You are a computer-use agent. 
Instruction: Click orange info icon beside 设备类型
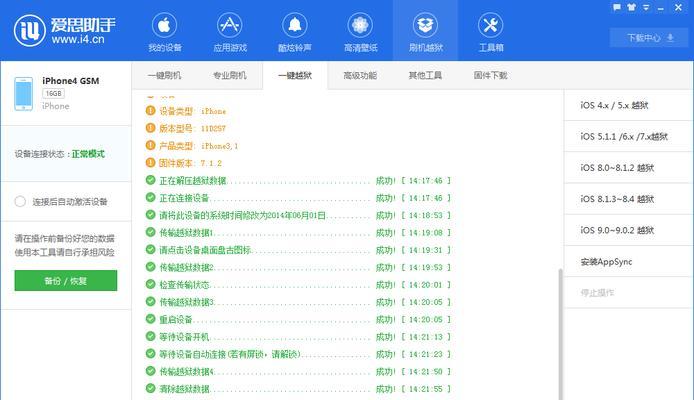(x=150, y=111)
